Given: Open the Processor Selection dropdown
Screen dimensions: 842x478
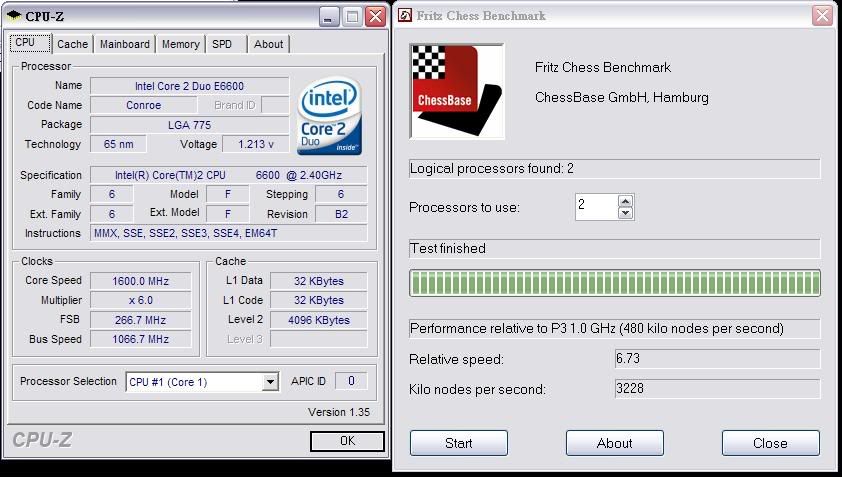Looking at the screenshot, I should 271,382.
